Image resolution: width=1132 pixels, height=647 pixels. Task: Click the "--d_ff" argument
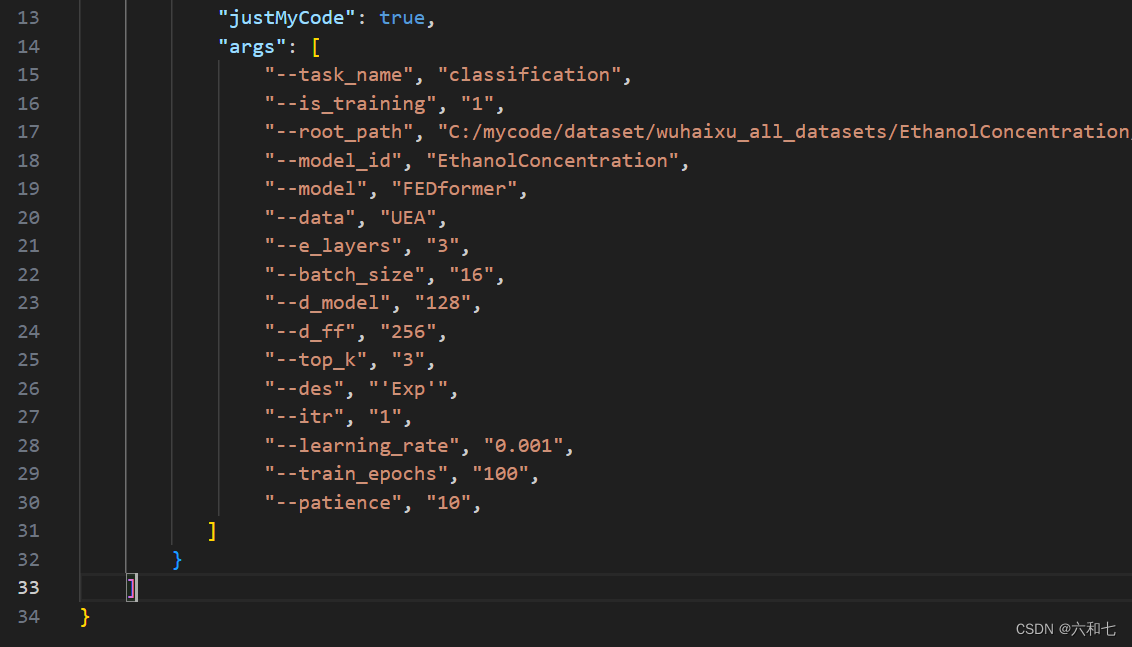(x=310, y=332)
